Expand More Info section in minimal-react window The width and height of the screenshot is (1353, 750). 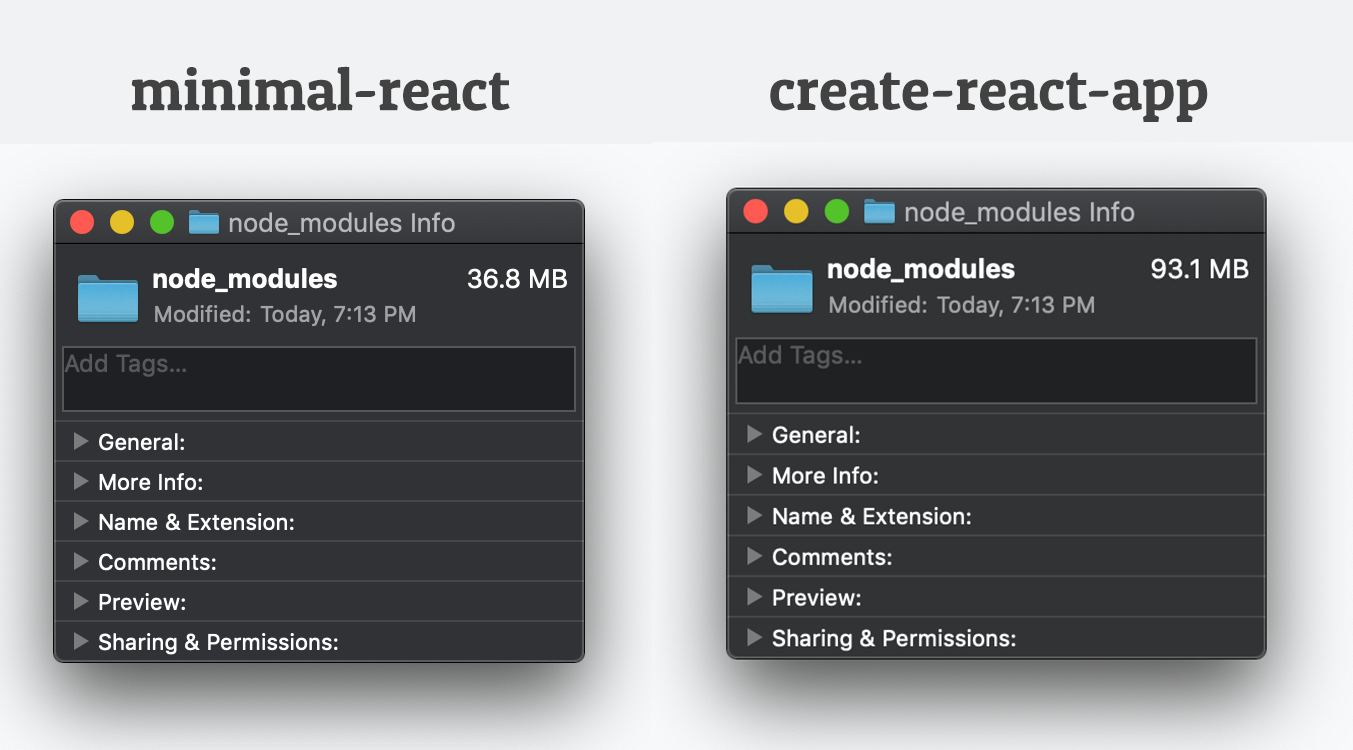tap(82, 482)
